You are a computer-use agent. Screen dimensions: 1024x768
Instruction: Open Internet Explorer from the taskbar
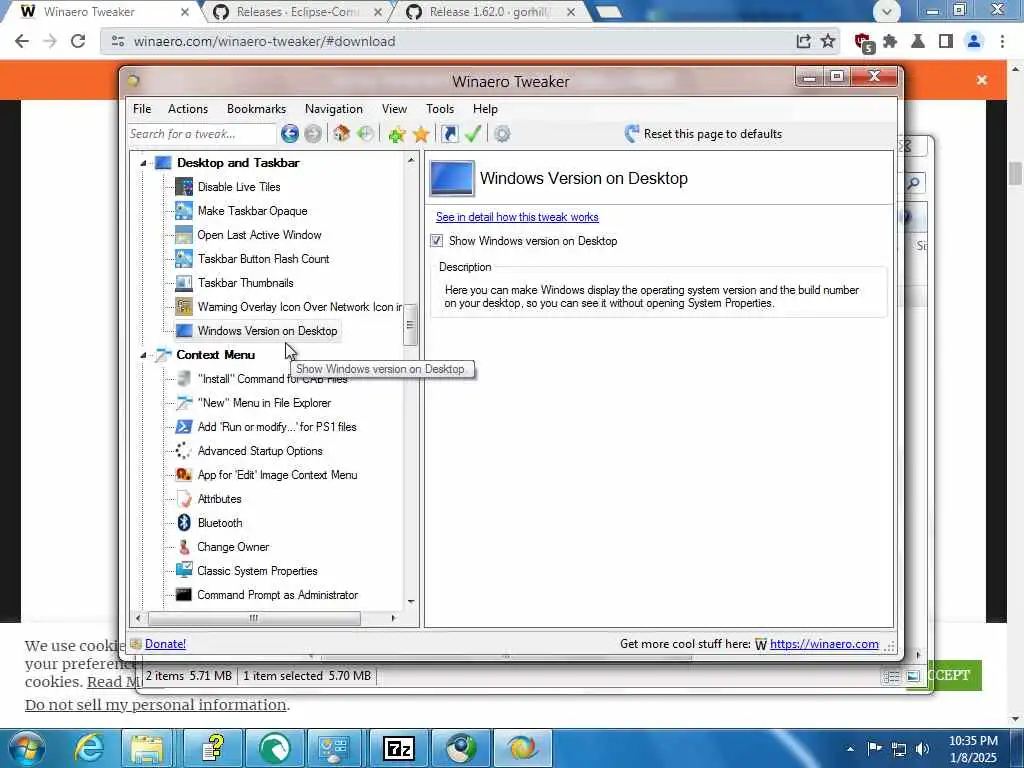[x=89, y=748]
